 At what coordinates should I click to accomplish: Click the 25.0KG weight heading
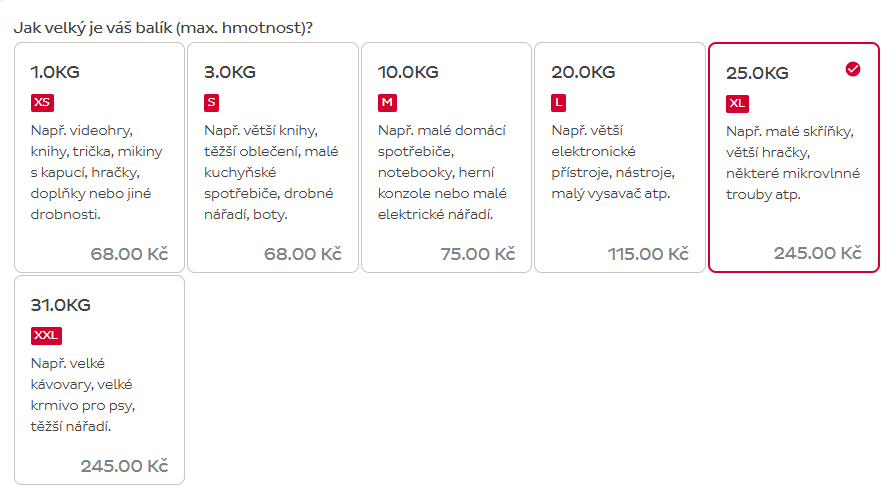[x=757, y=73]
